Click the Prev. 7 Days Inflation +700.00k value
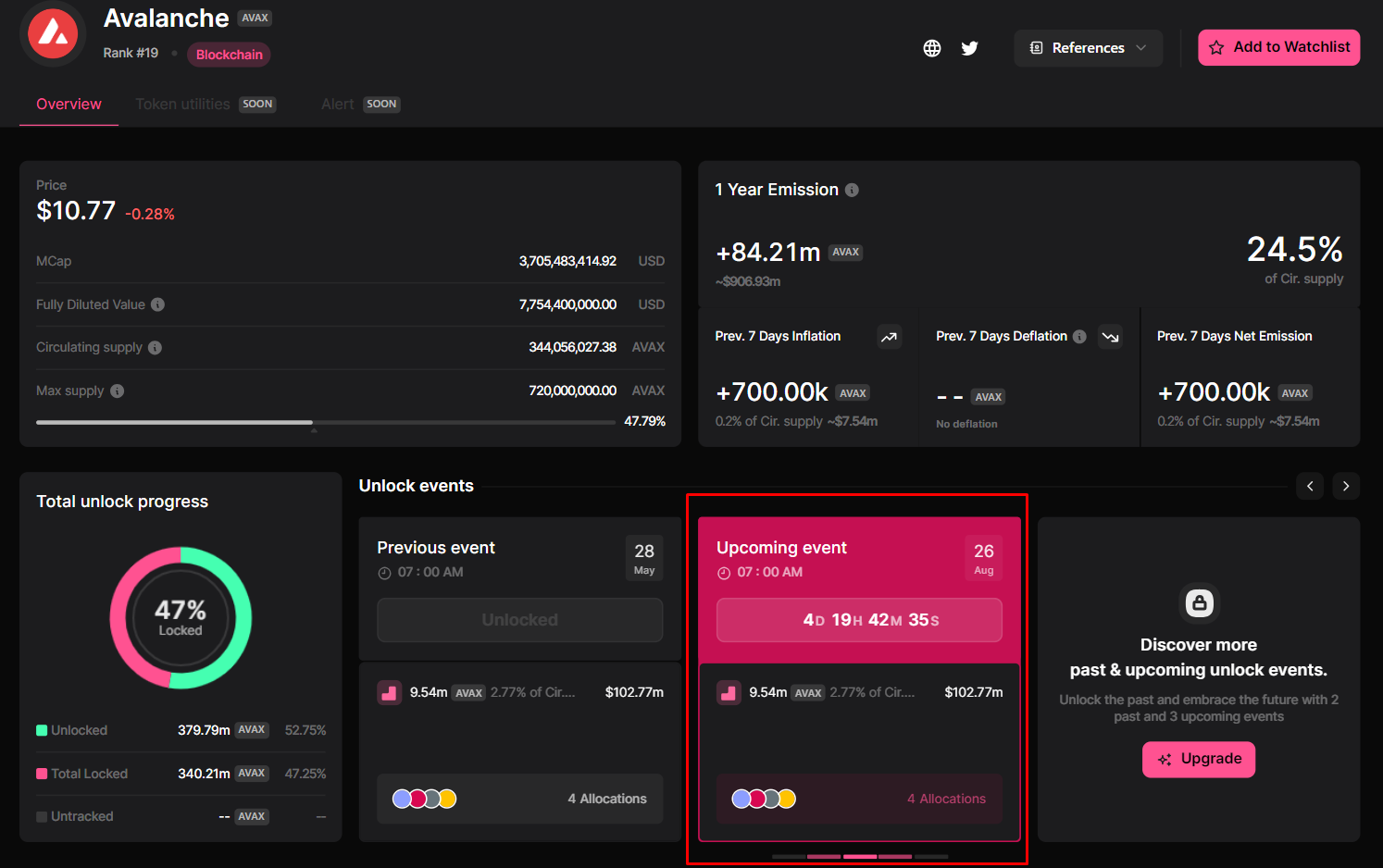Image resolution: width=1383 pixels, height=868 pixels. [772, 392]
